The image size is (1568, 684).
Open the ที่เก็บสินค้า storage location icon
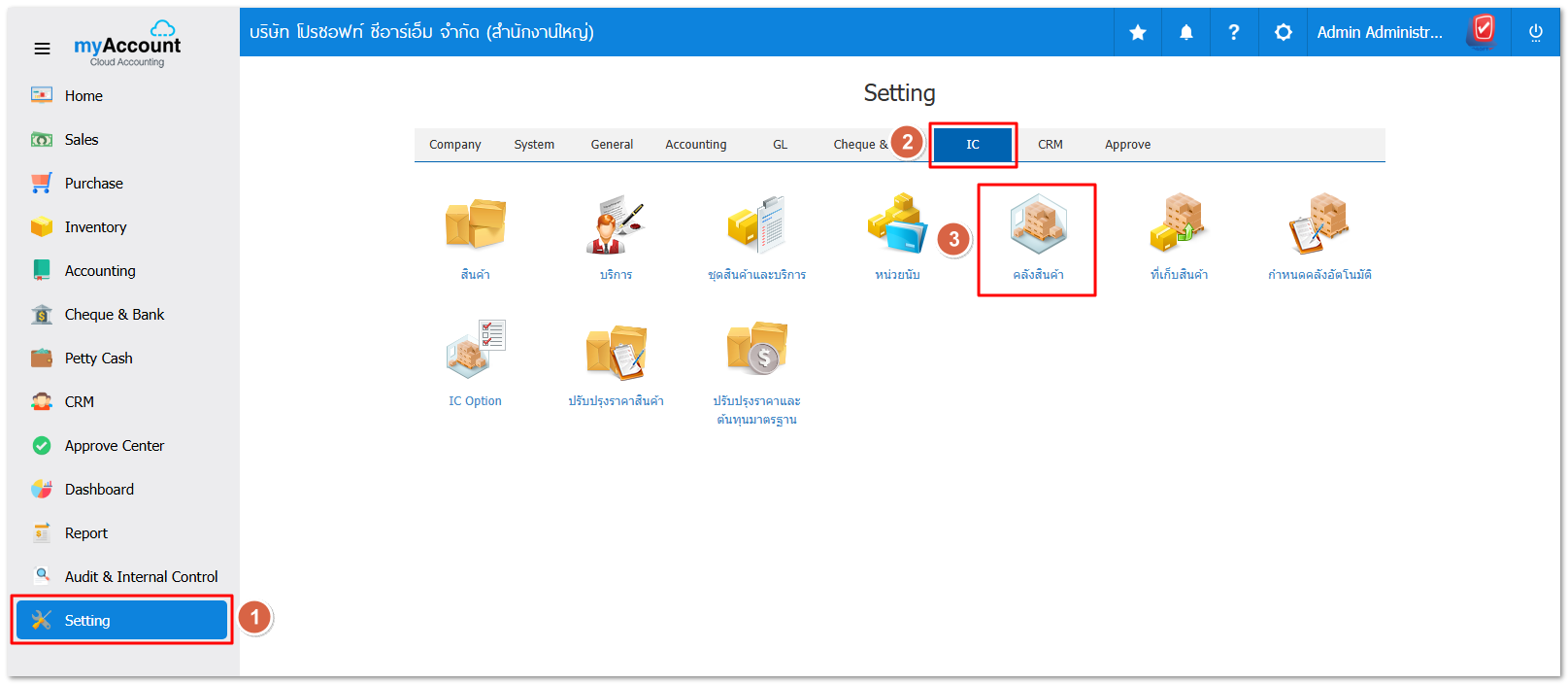1178,225
